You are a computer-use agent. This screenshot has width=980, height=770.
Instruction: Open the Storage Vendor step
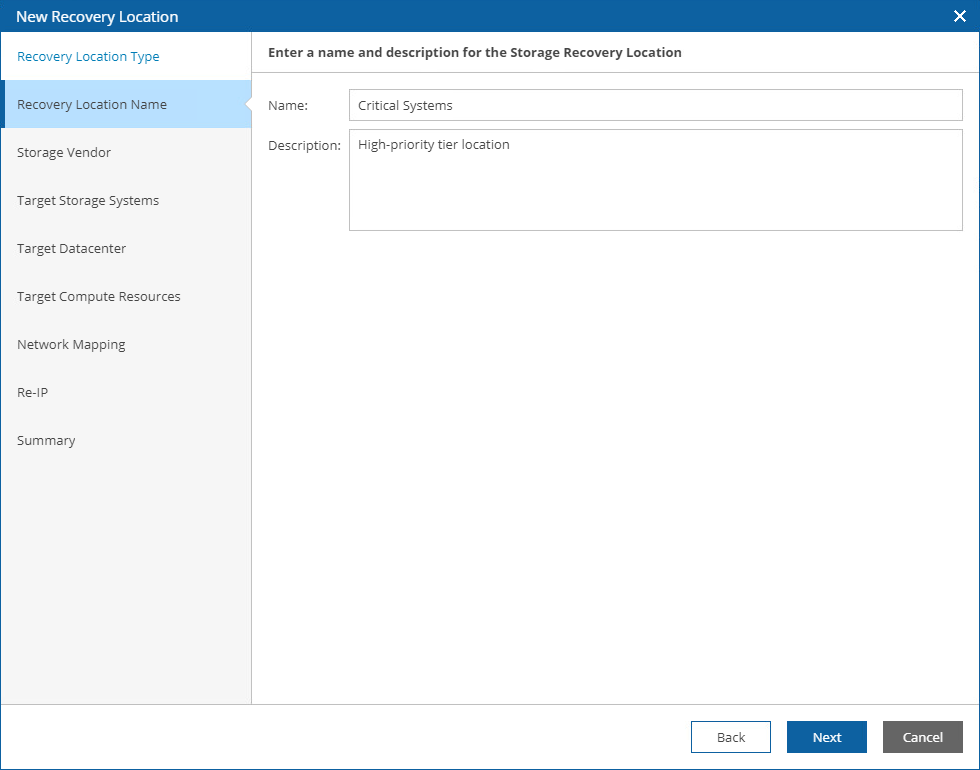[64, 153]
